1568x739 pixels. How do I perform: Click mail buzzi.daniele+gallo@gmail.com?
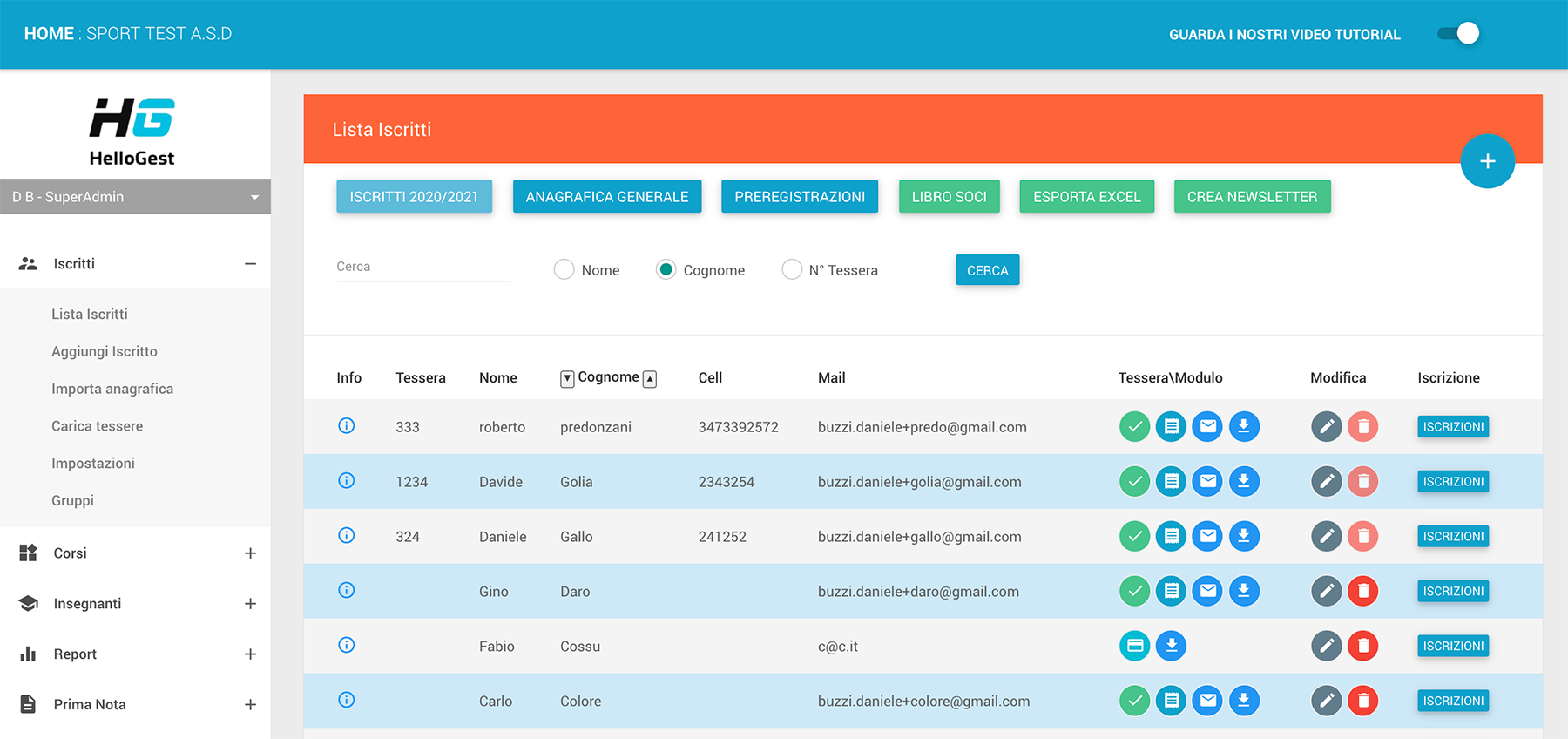point(920,537)
